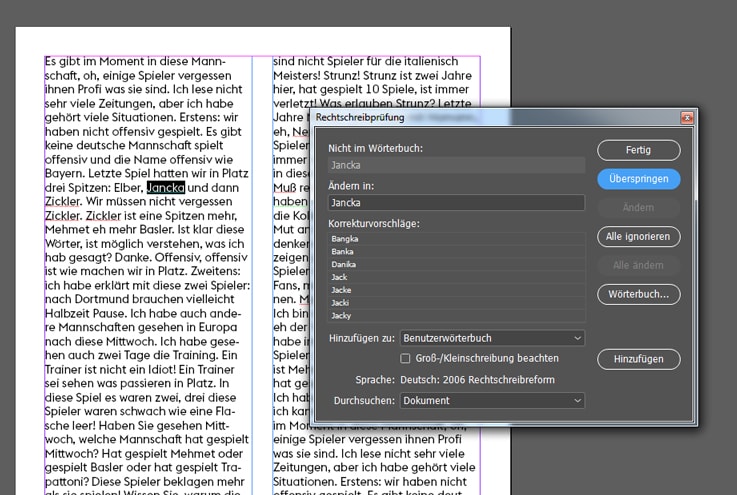This screenshot has height=495, width=737.
Task: Click the highlighted word Jancka in the document
Action: pyautogui.click(x=165, y=187)
